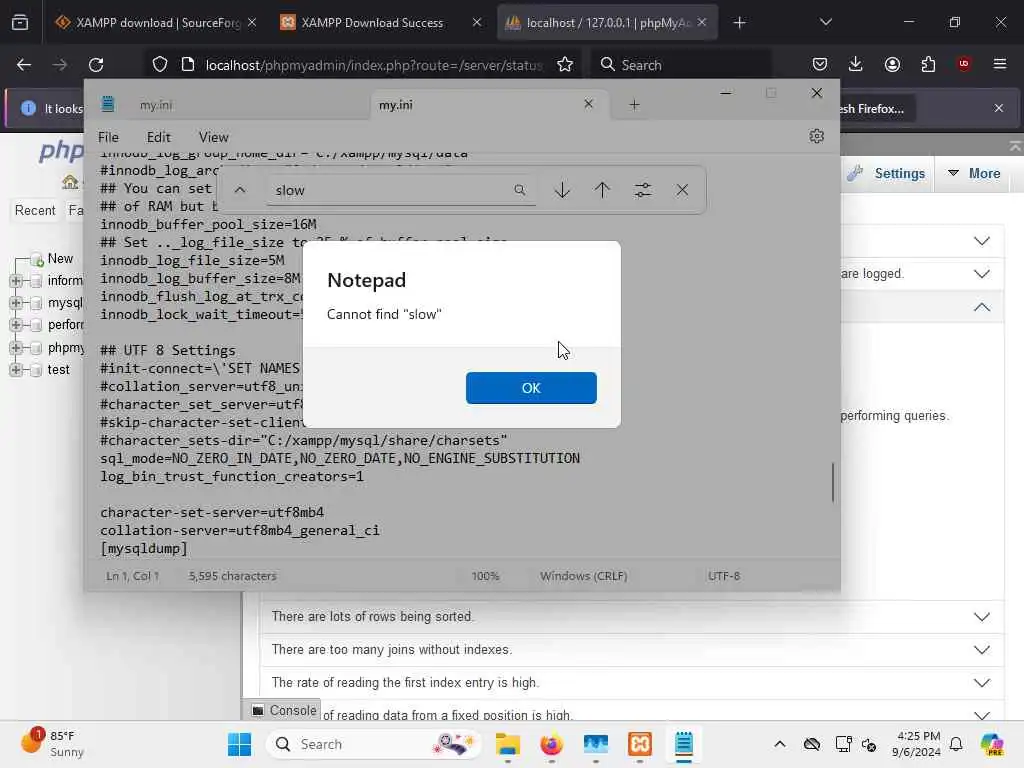This screenshot has height=768, width=1024.
Task: Add a new Notepad tab
Action: pos(634,104)
